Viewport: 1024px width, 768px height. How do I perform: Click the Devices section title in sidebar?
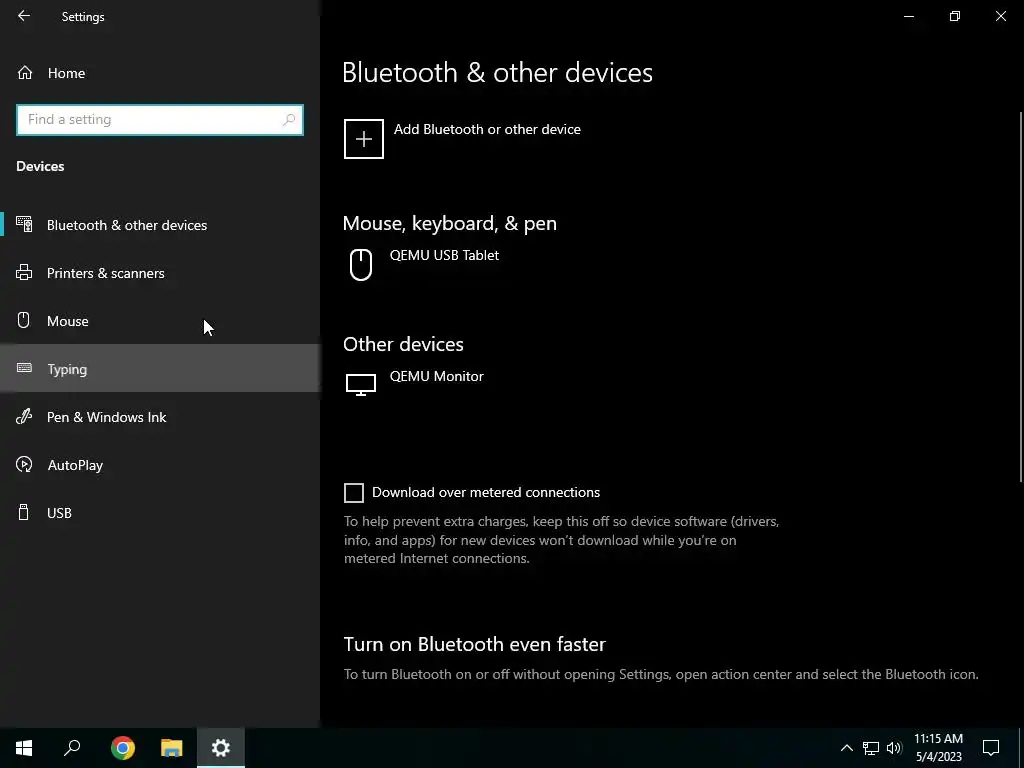point(40,166)
